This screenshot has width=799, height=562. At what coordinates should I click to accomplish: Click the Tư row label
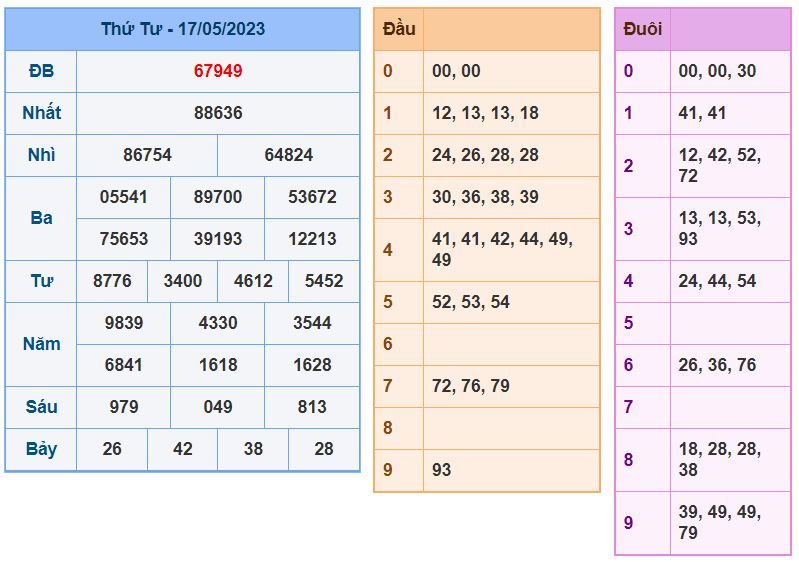pyautogui.click(x=41, y=281)
